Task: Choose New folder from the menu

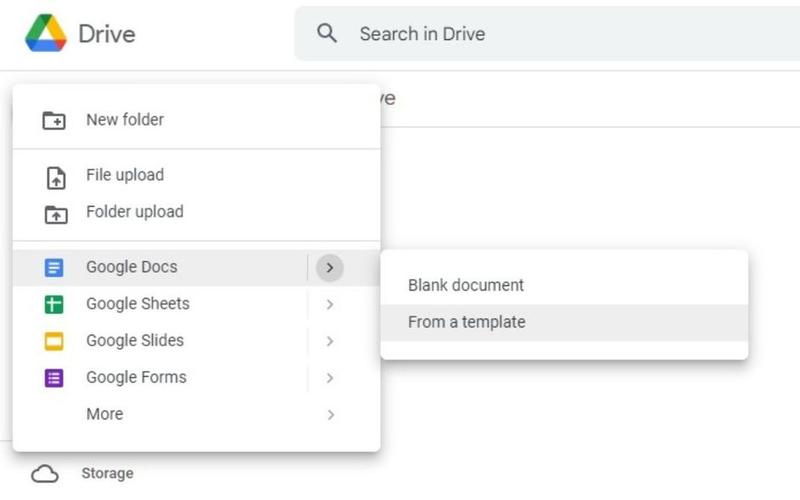Action: click(196, 120)
